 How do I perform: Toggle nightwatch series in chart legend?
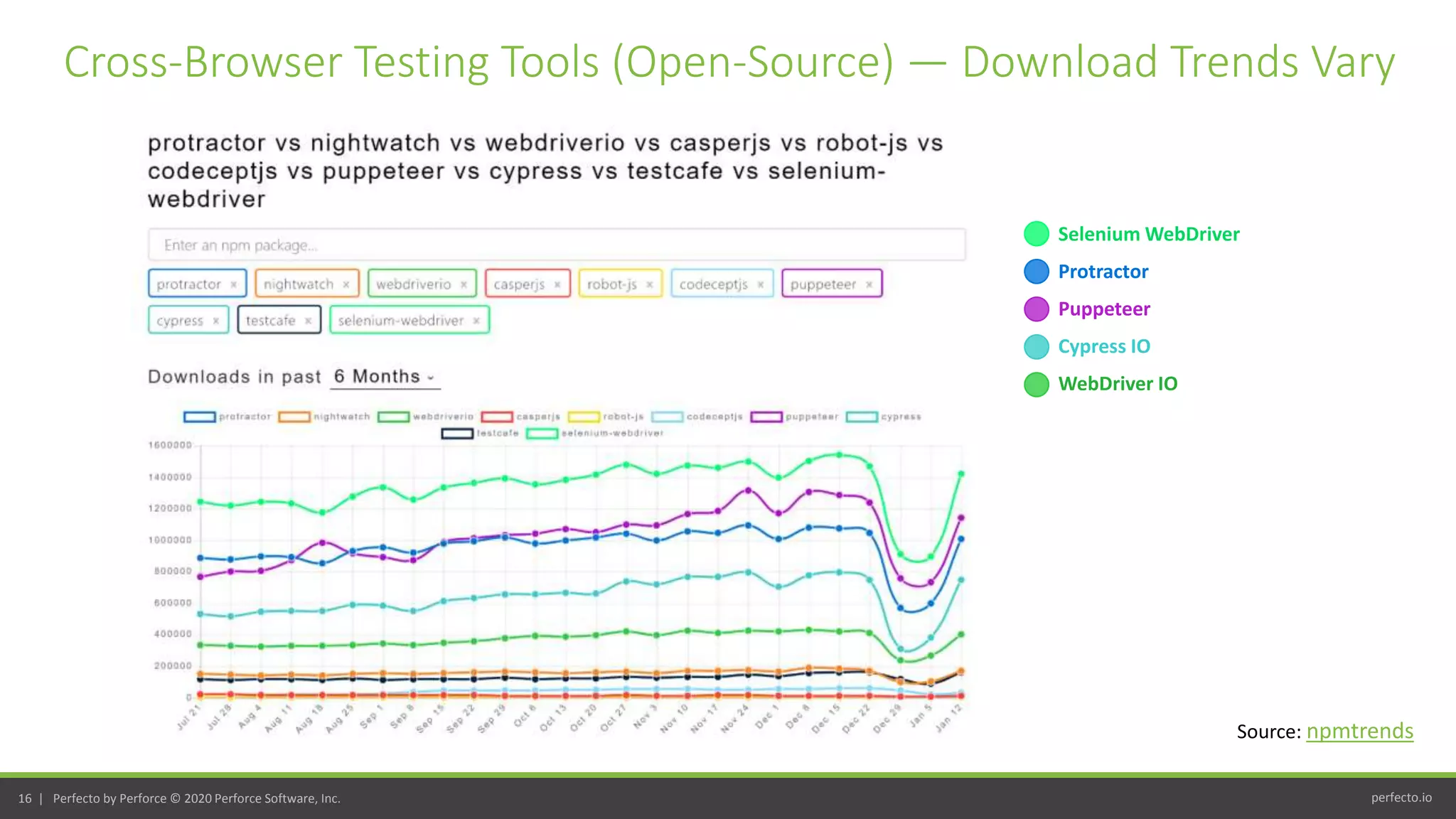pos(324,417)
